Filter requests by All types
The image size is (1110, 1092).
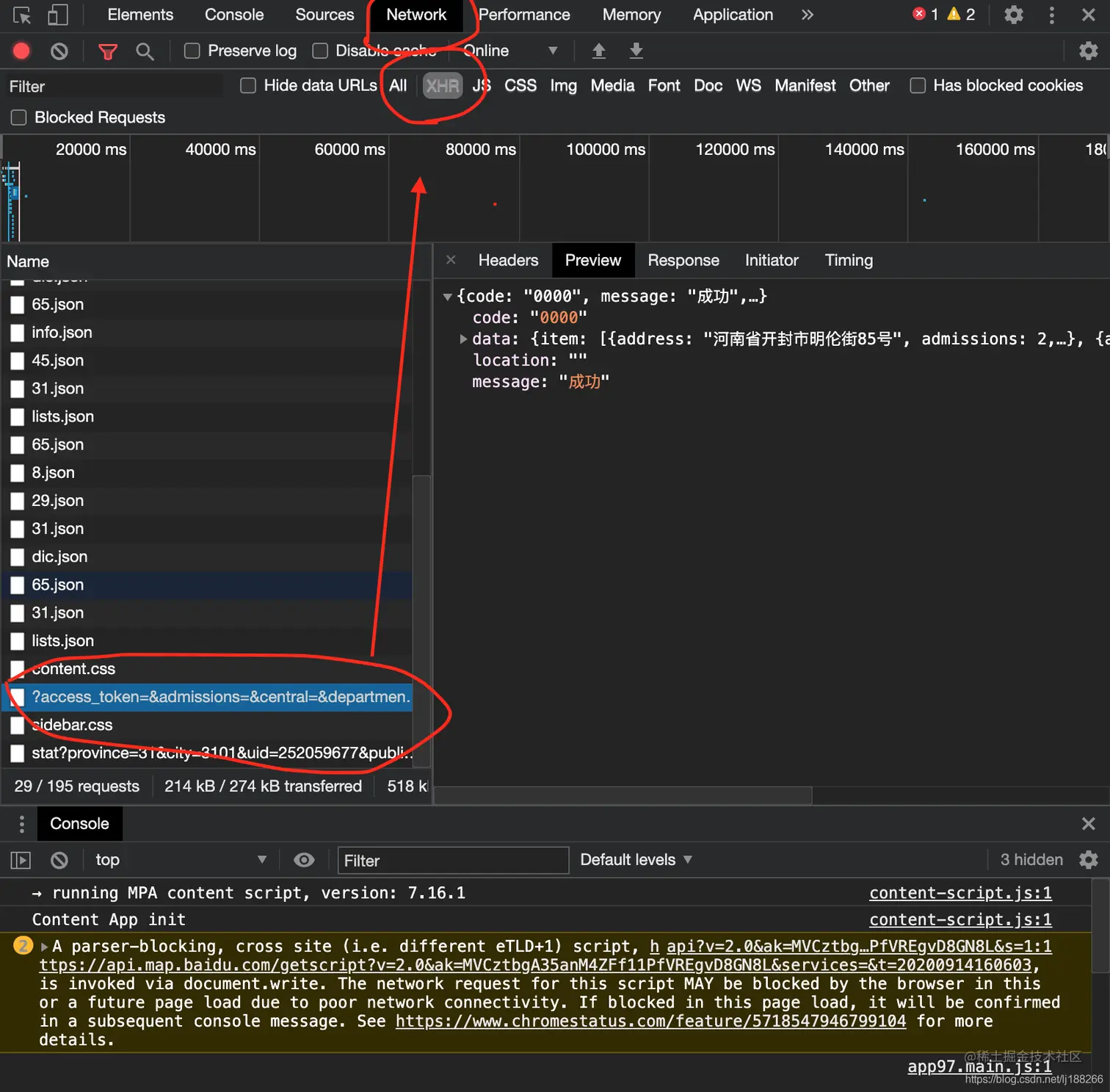[x=398, y=85]
